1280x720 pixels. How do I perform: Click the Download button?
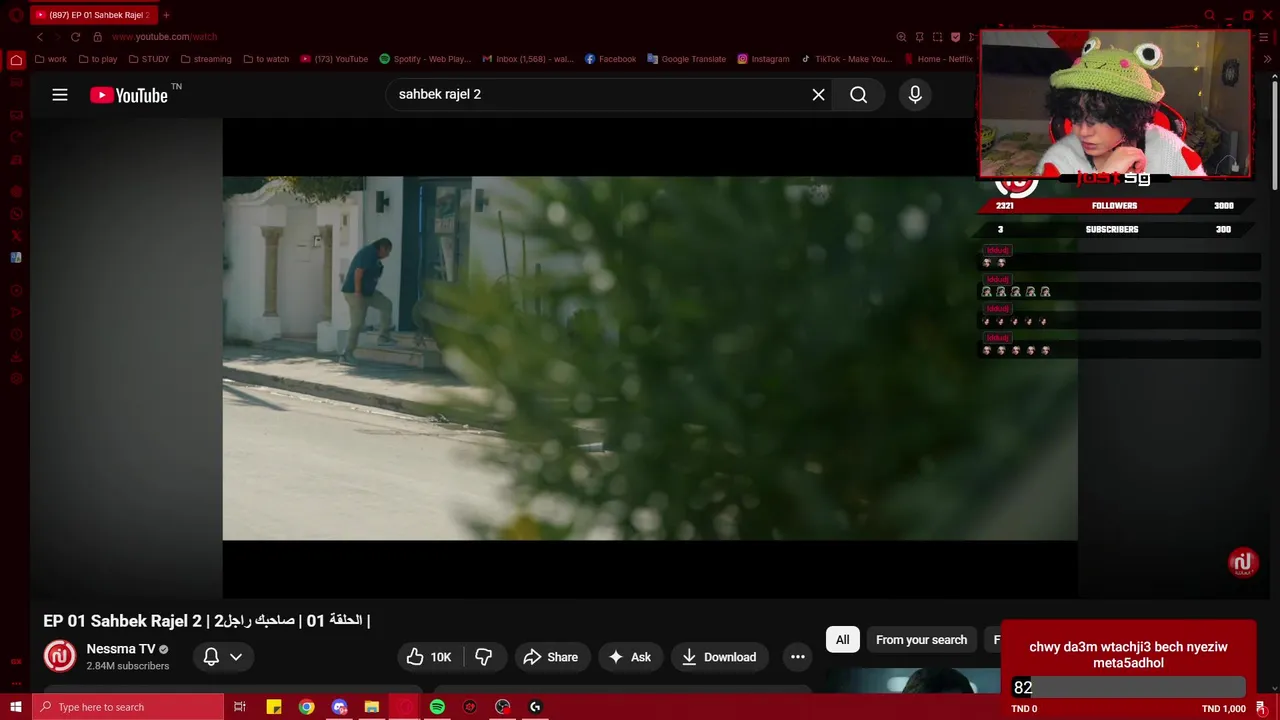coord(719,657)
